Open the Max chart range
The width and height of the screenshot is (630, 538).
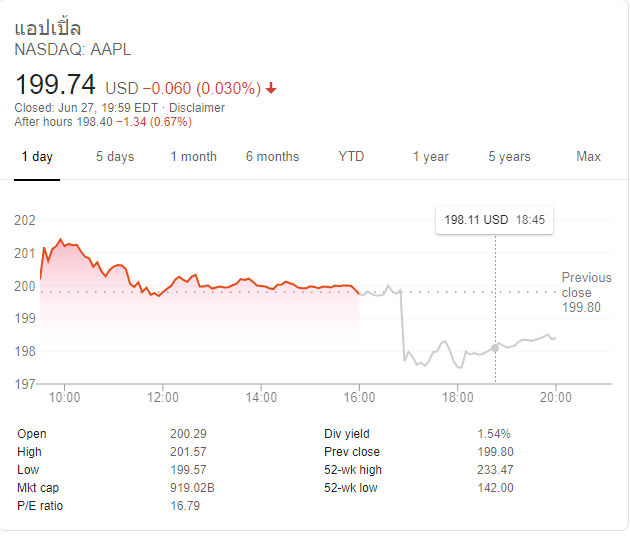(x=589, y=156)
